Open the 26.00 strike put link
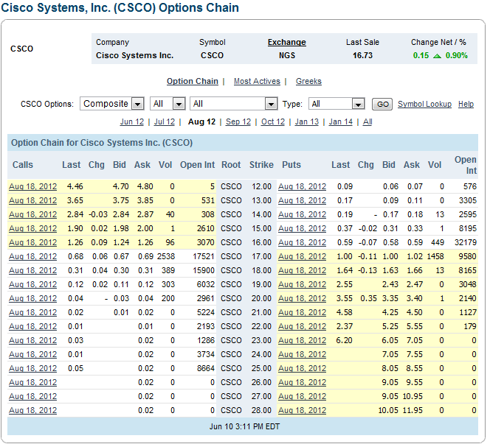 (302, 382)
